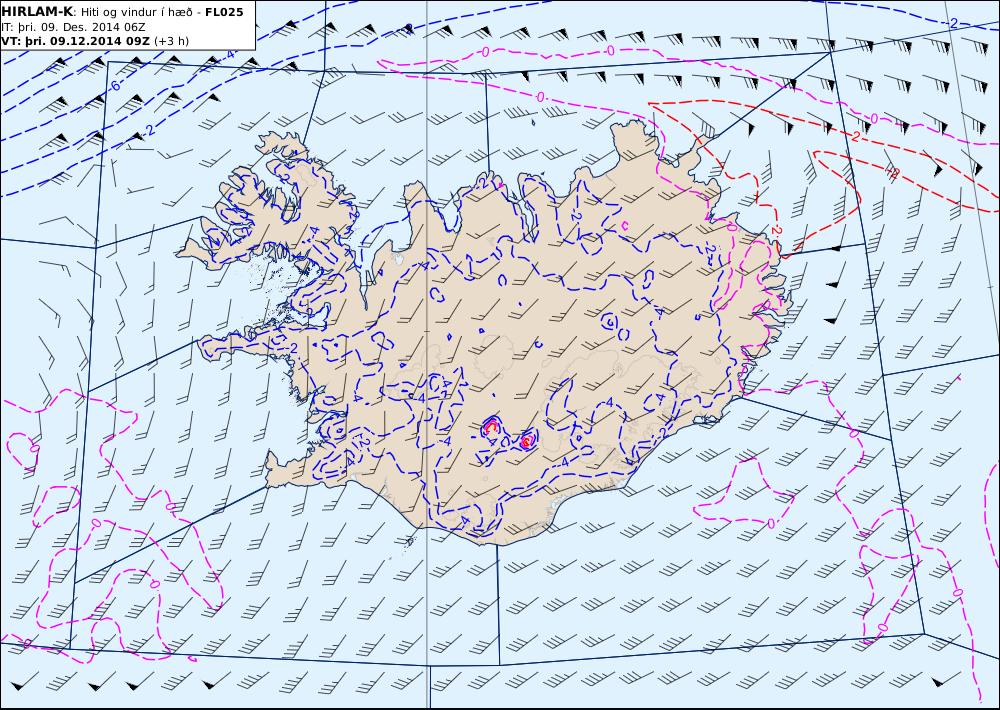Screen dimensions: 1000x710
Task: Click the "IT: þri. 09. Des. 2014 06Z" line
Action: pos(73,27)
